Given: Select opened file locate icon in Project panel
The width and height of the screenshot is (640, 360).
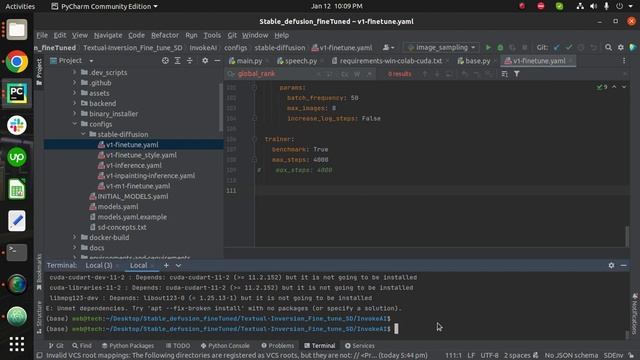Looking at the screenshot, I should [165, 60].
